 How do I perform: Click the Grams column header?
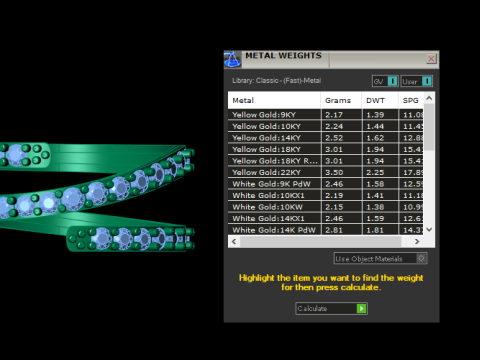341,100
